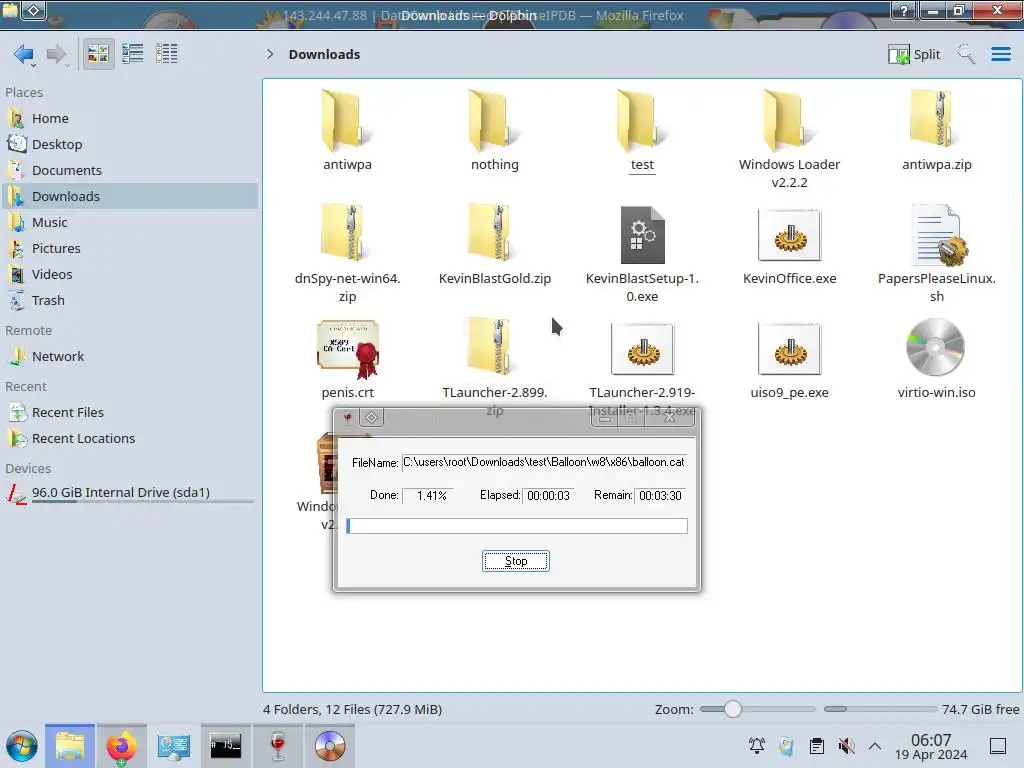Click the Elapsed time field
Viewport: 1024px width, 768px height.
[548, 496]
